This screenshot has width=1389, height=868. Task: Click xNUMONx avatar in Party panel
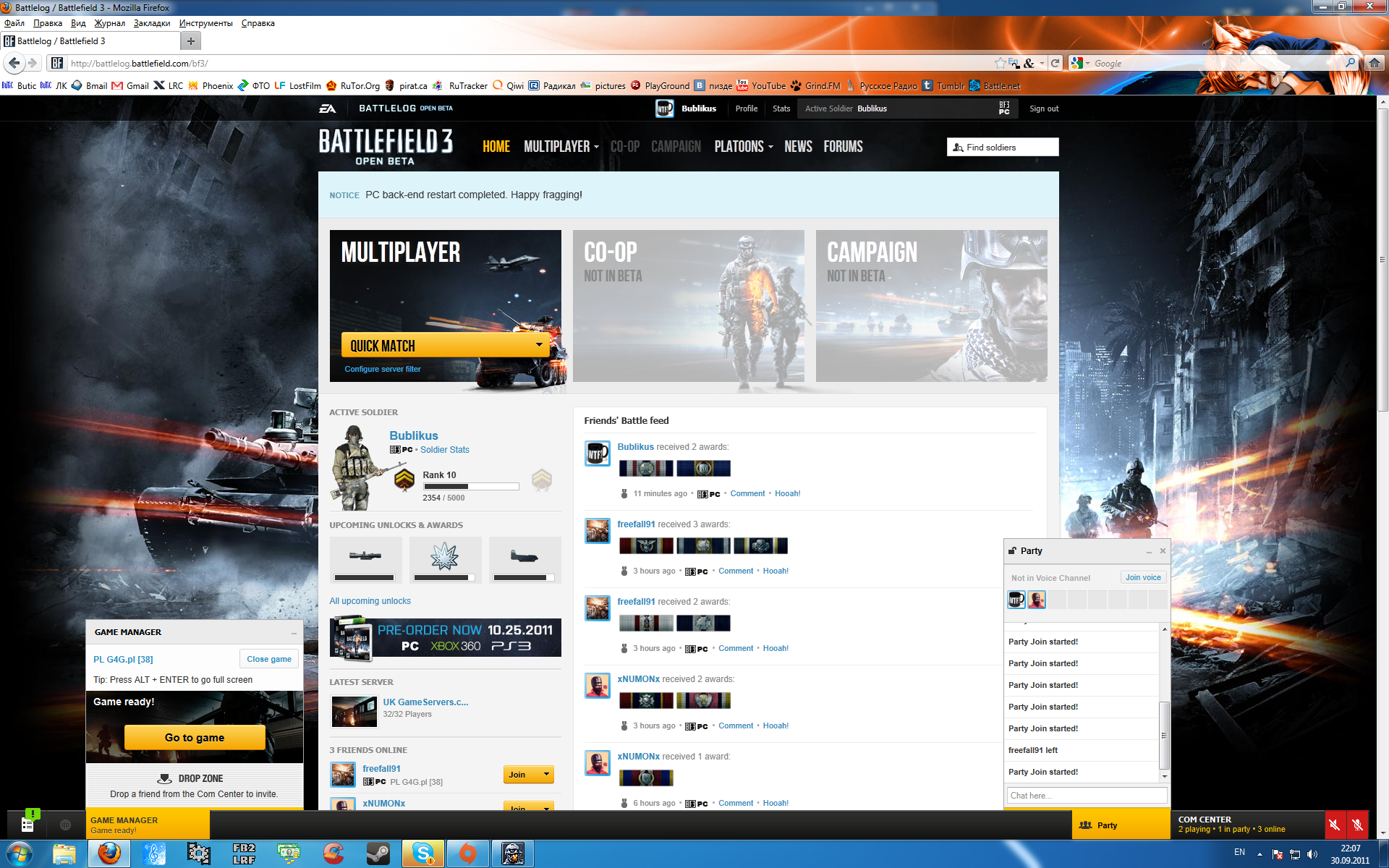coord(1037,600)
